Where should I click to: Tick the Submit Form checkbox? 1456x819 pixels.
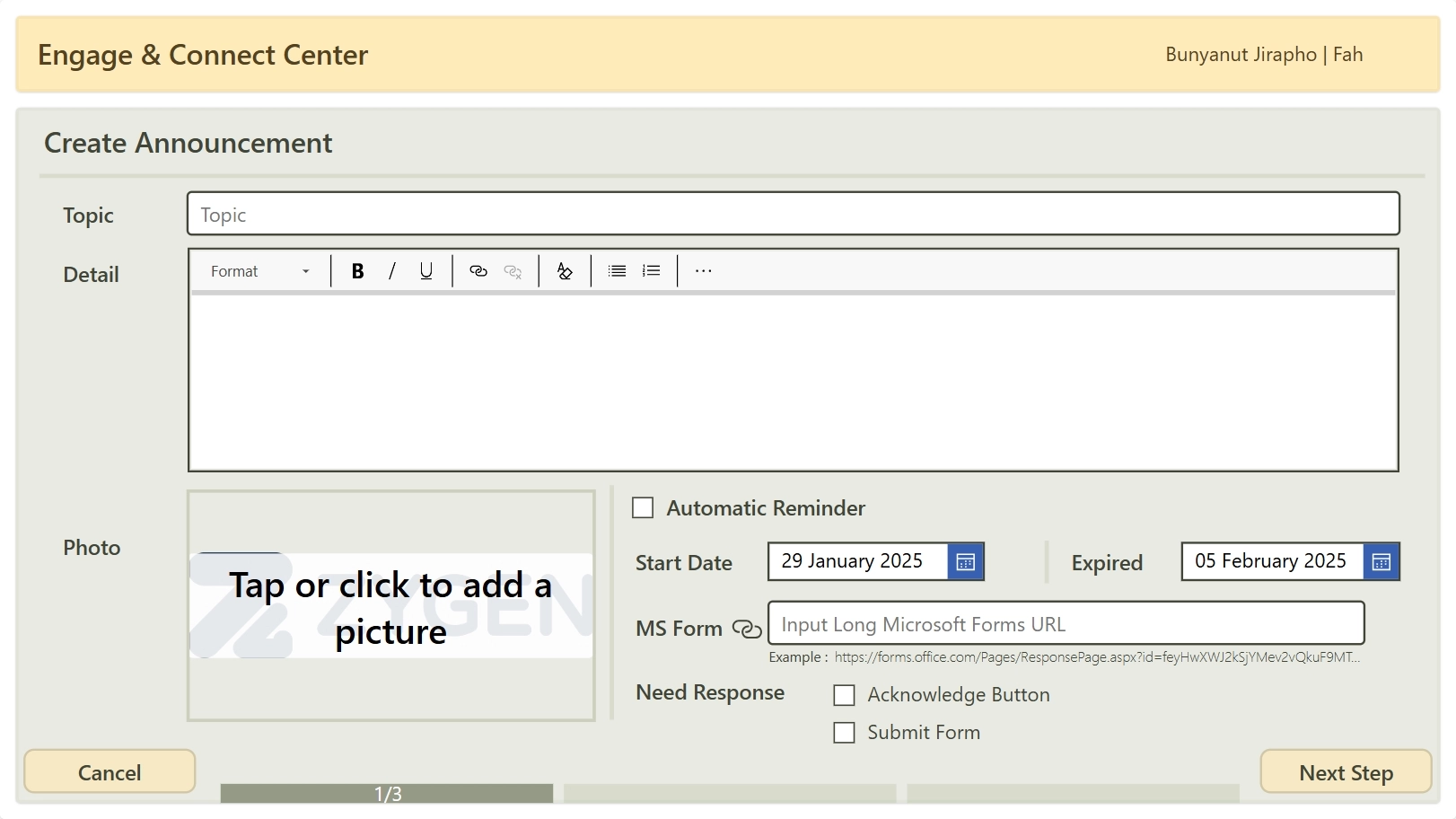click(x=844, y=733)
